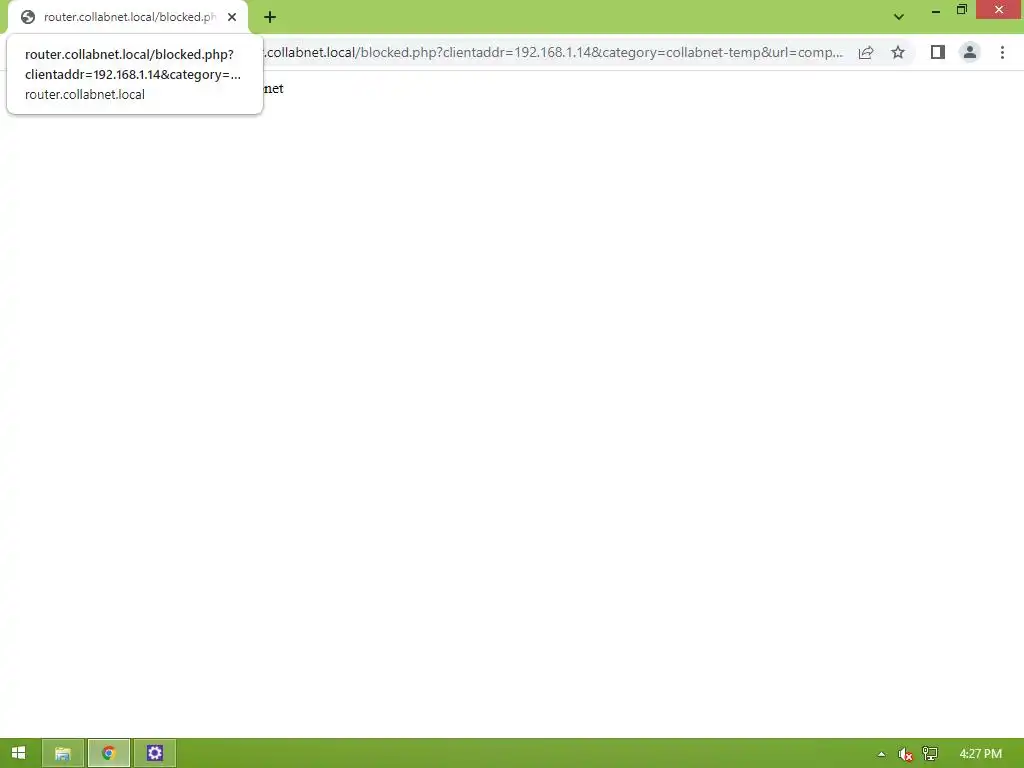Viewport: 1024px width, 768px height.
Task: Open a new tab with plus button
Action: click(x=270, y=17)
